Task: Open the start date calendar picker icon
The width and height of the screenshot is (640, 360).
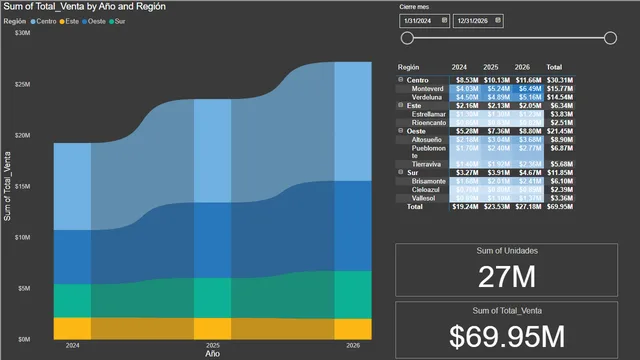Action: pyautogui.click(x=444, y=20)
